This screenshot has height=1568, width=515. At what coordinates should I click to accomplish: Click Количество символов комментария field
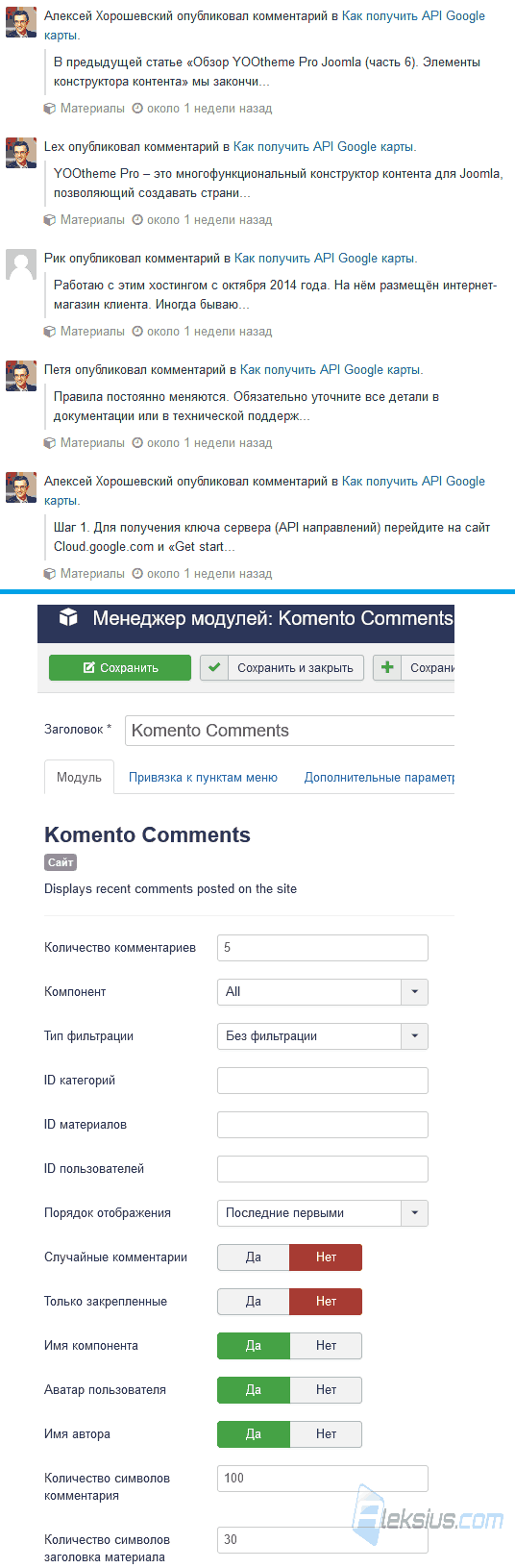coord(323,1479)
